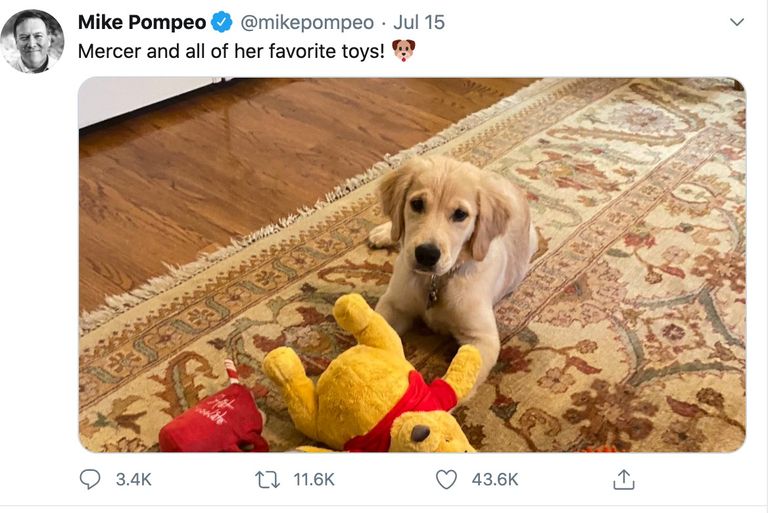This screenshot has width=768, height=513.
Task: Click the retweet arrows icon
Action: pyautogui.click(x=267, y=479)
